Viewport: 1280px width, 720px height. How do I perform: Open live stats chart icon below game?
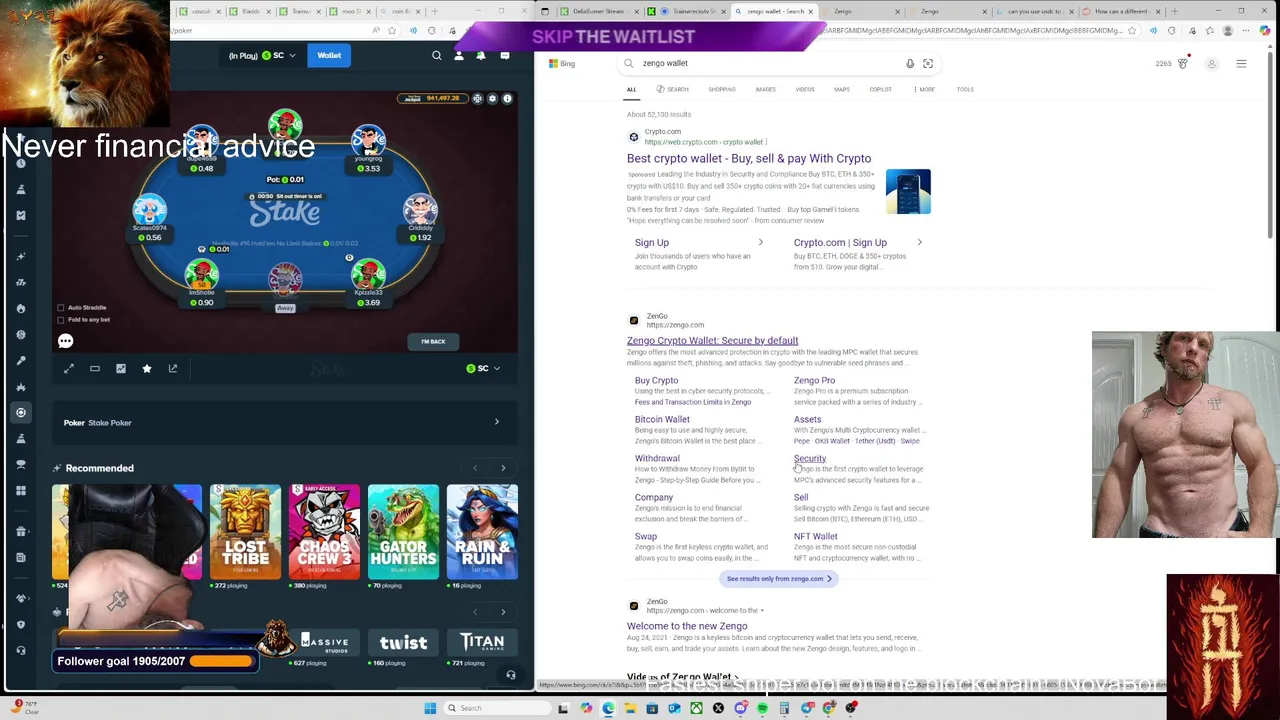121,369
